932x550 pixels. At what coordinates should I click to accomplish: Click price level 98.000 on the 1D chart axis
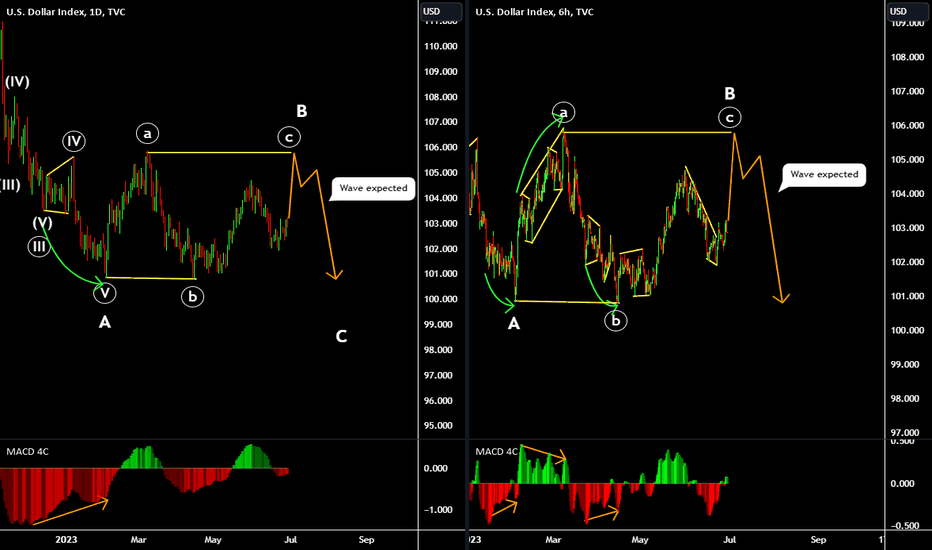point(438,350)
